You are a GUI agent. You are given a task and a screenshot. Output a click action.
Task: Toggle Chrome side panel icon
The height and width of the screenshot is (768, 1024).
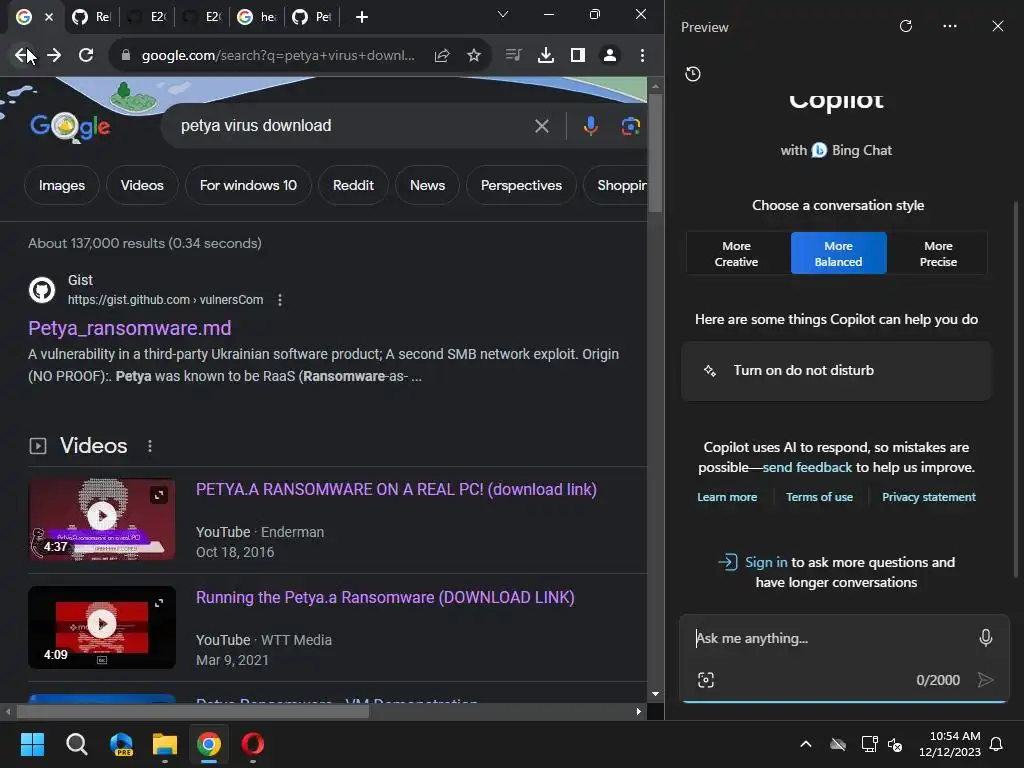pos(578,56)
